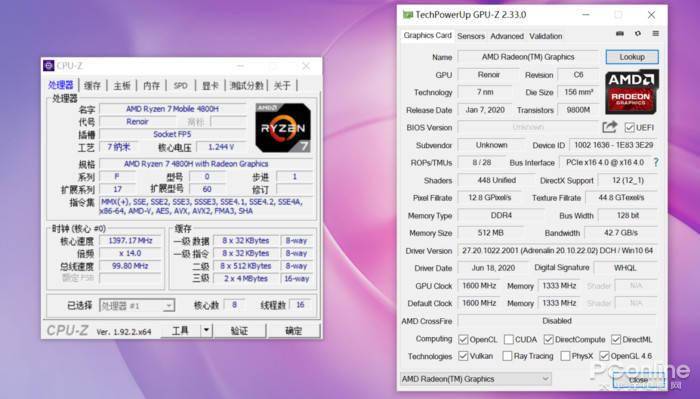
Task: Open the CPU-Z 缓存 tab
Action: click(x=92, y=86)
